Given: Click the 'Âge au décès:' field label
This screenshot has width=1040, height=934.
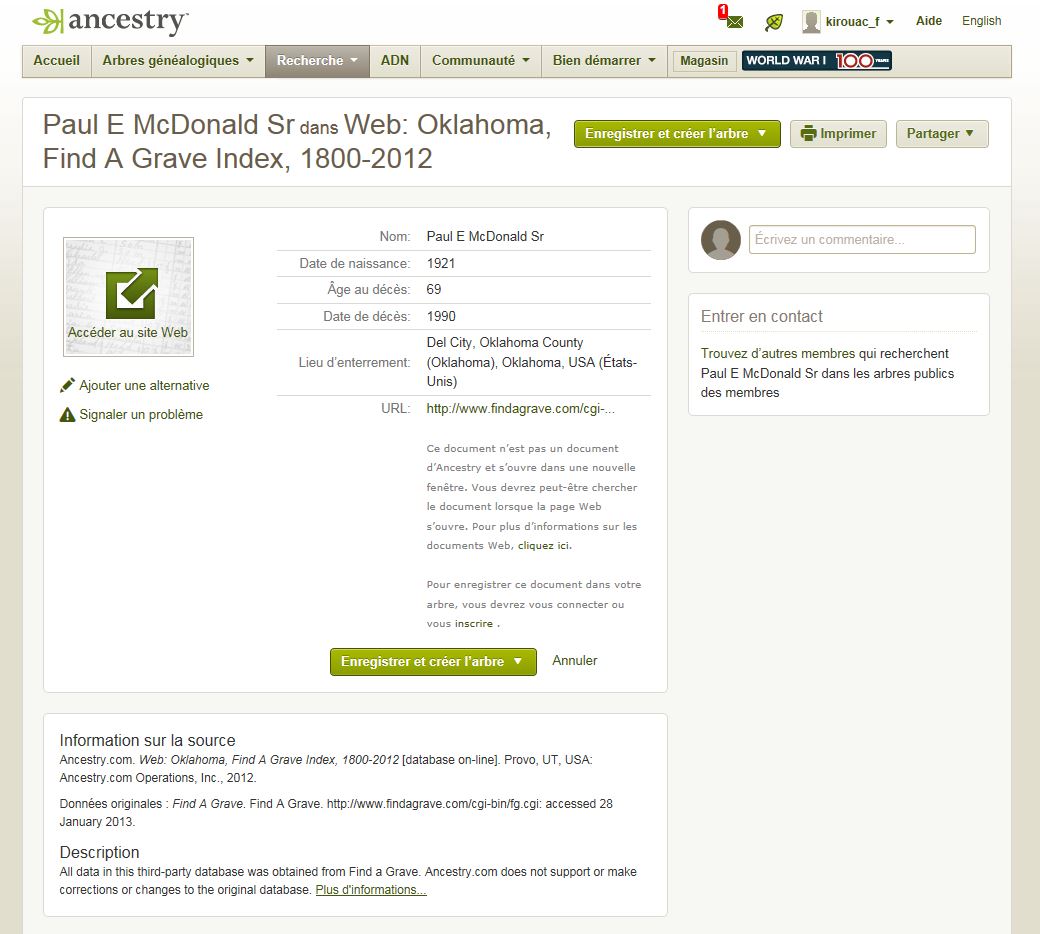Looking at the screenshot, I should click(369, 289).
